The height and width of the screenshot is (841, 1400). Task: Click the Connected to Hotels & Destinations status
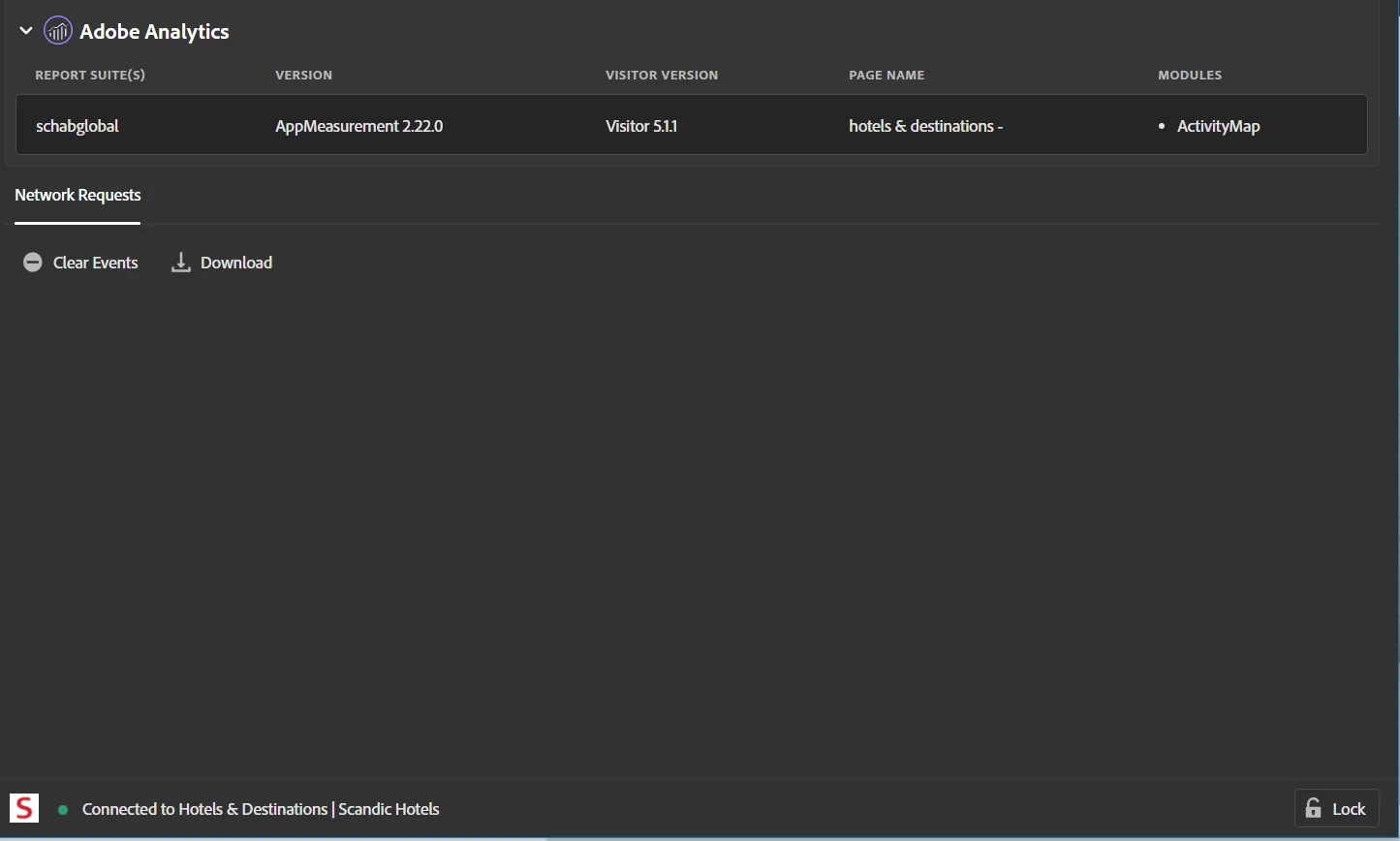point(261,809)
